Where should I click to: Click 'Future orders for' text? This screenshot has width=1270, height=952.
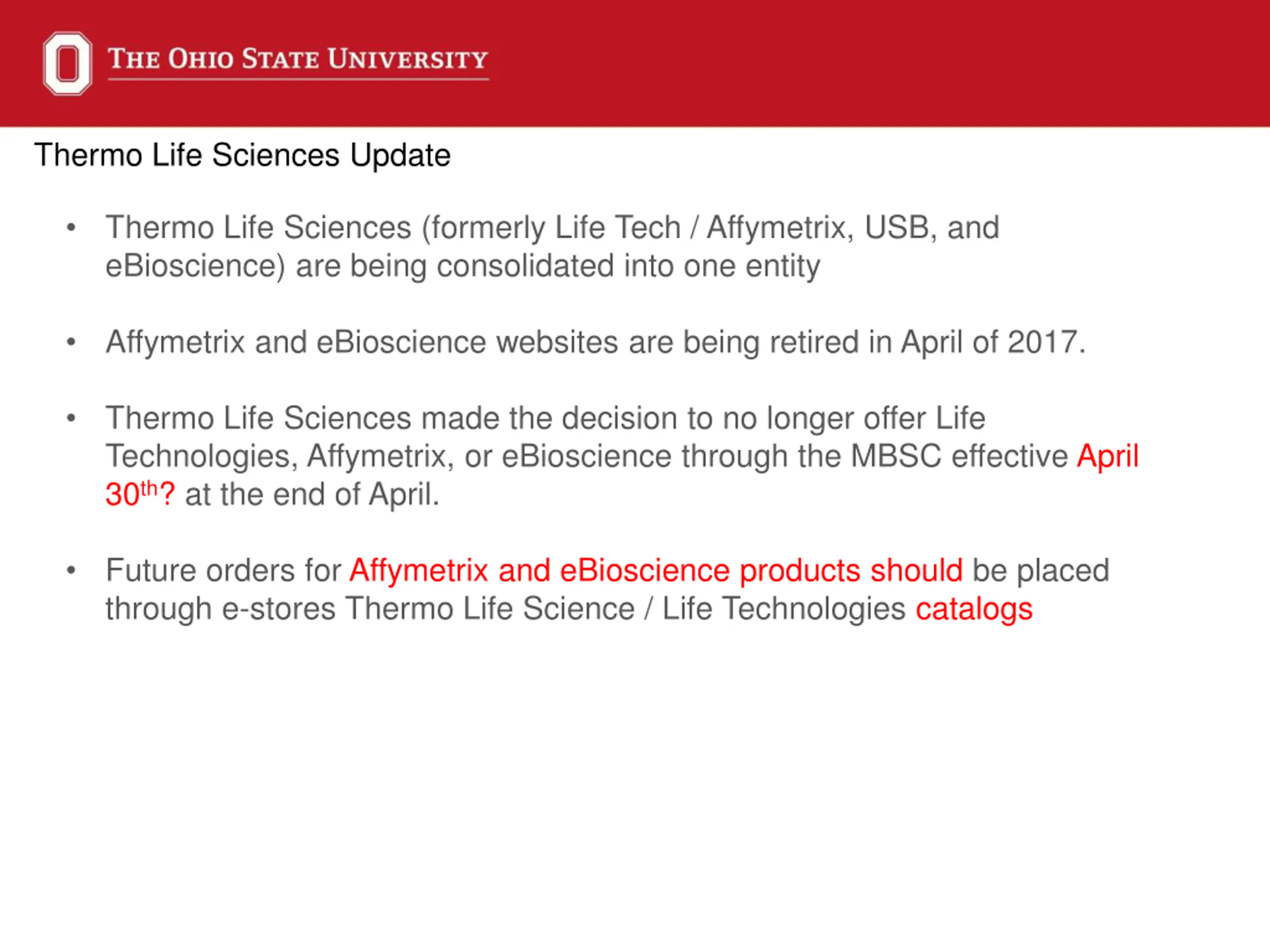click(x=223, y=570)
